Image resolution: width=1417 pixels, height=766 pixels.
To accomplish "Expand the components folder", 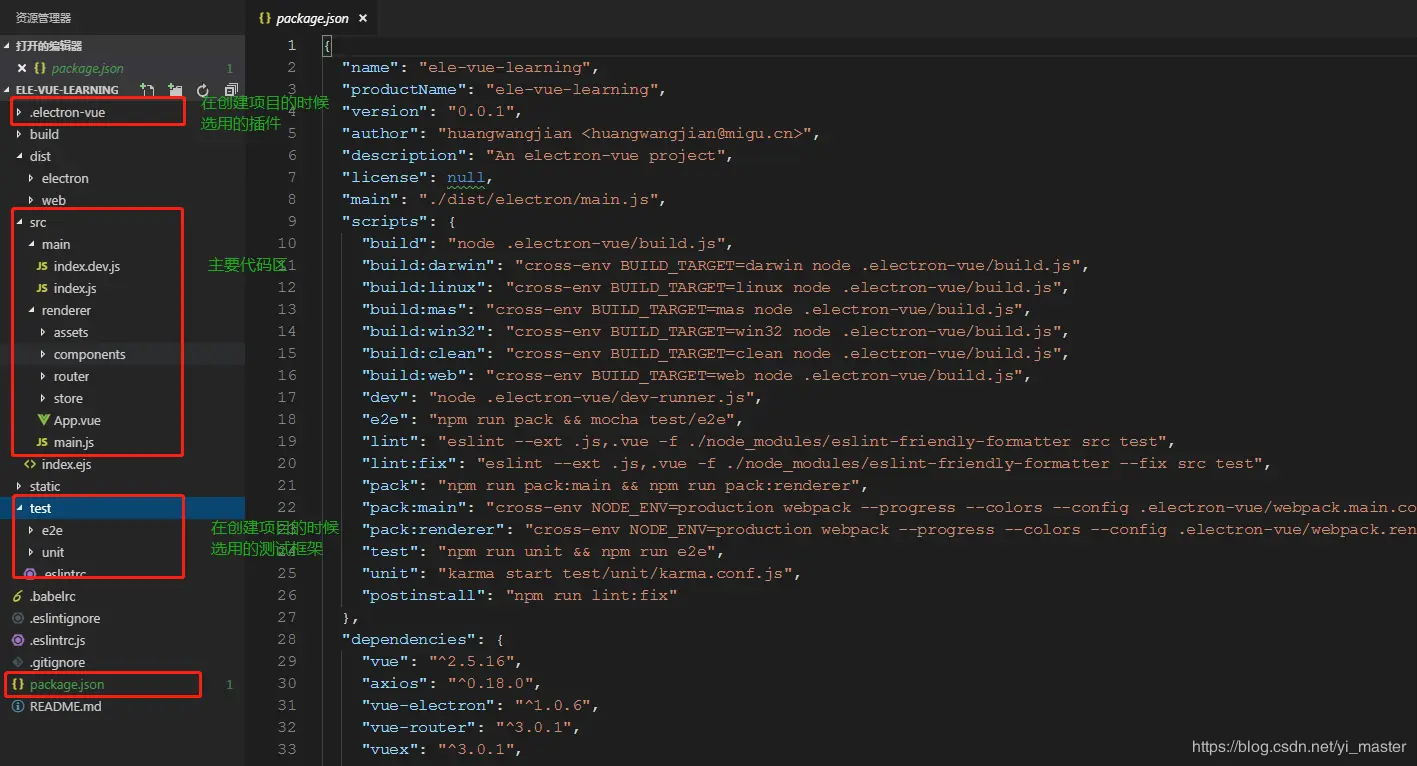I will (x=43, y=354).
